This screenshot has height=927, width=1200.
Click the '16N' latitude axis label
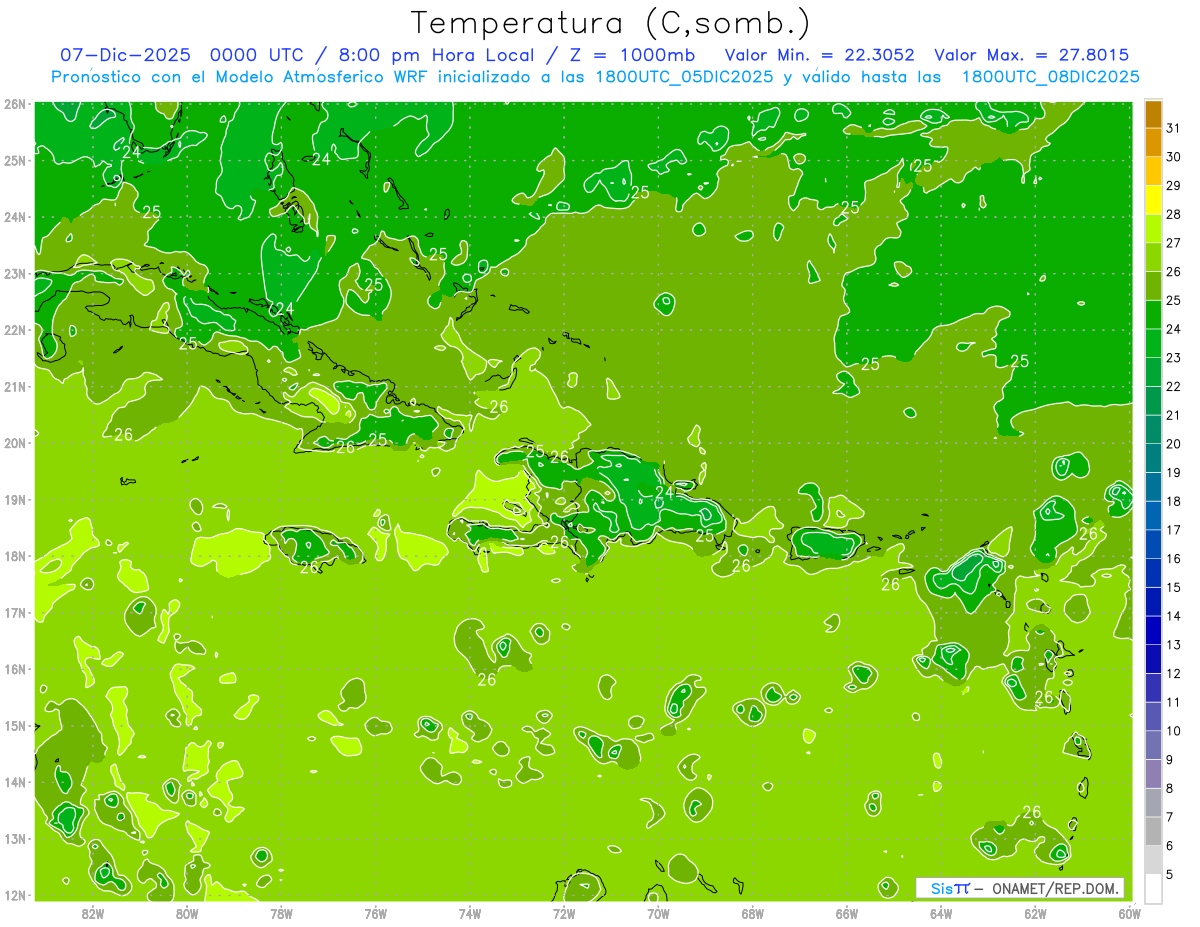15,669
